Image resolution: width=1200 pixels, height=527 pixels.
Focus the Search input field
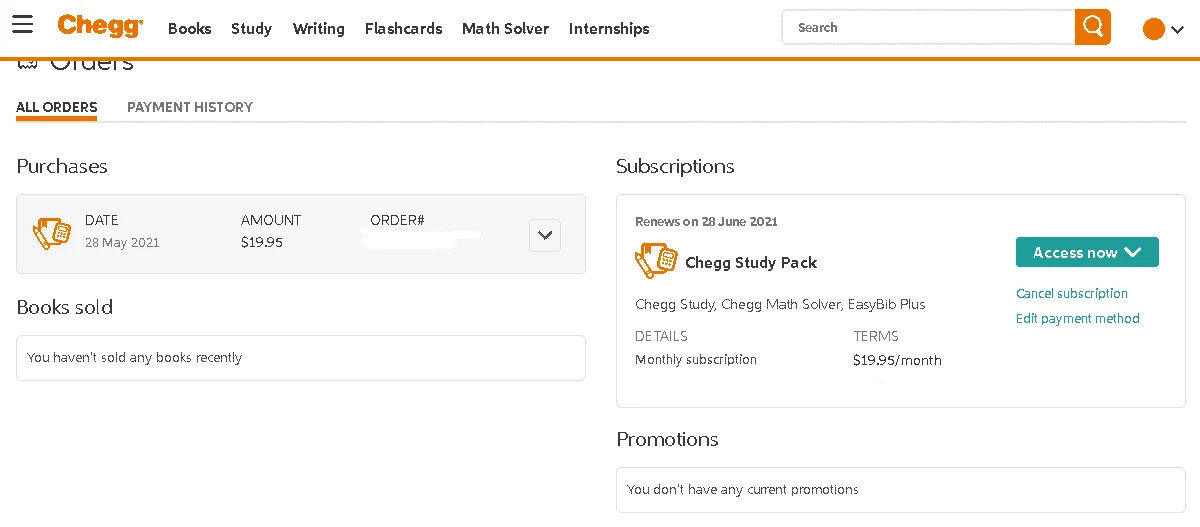(928, 27)
